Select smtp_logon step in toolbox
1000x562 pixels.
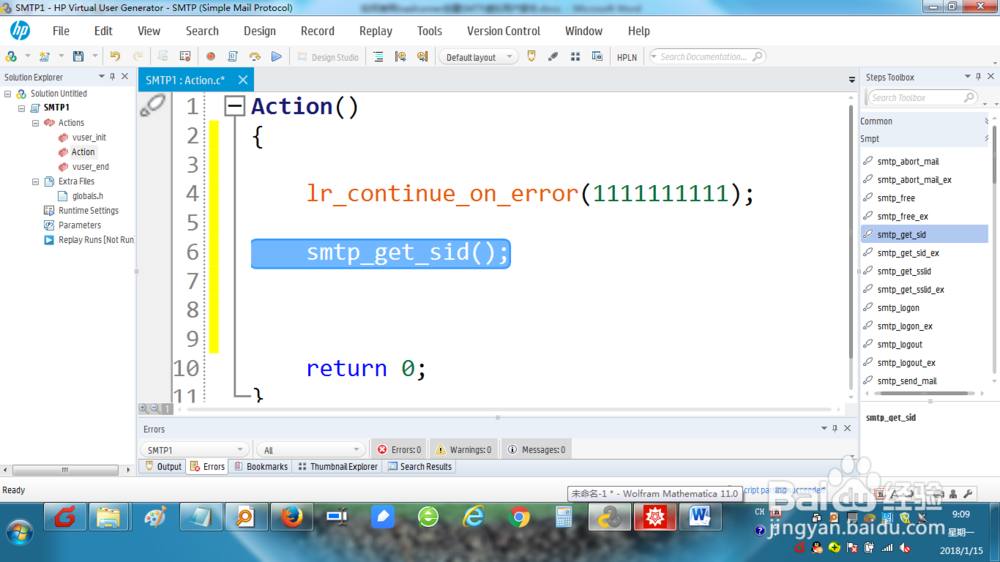tap(898, 307)
